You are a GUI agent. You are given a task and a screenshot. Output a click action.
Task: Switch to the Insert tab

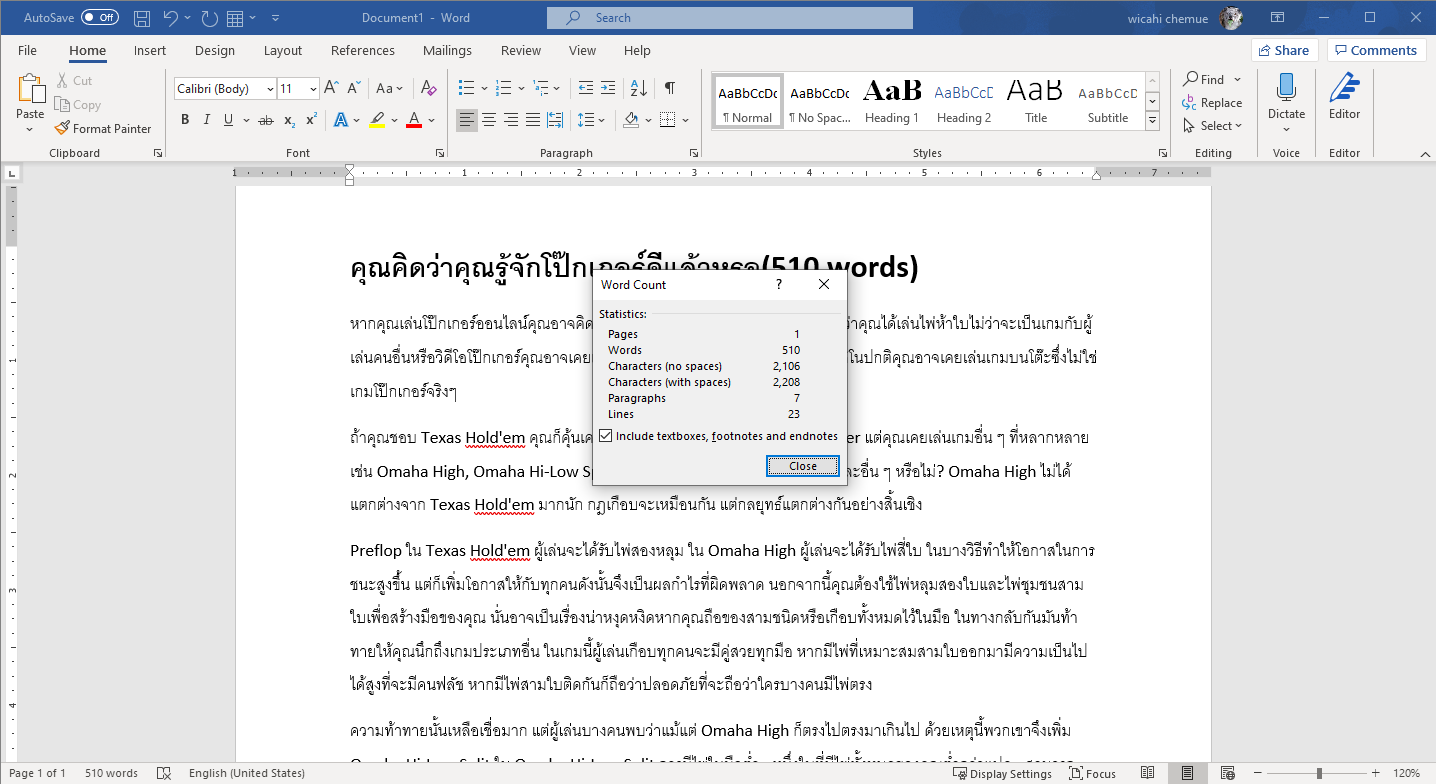click(x=150, y=51)
